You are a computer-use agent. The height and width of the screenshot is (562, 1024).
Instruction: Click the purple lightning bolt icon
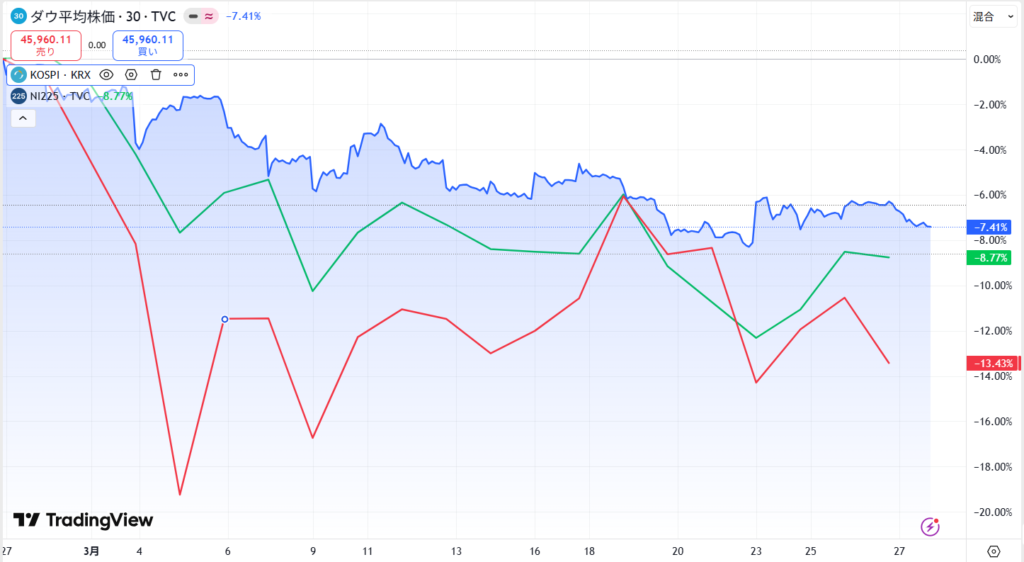tap(931, 525)
